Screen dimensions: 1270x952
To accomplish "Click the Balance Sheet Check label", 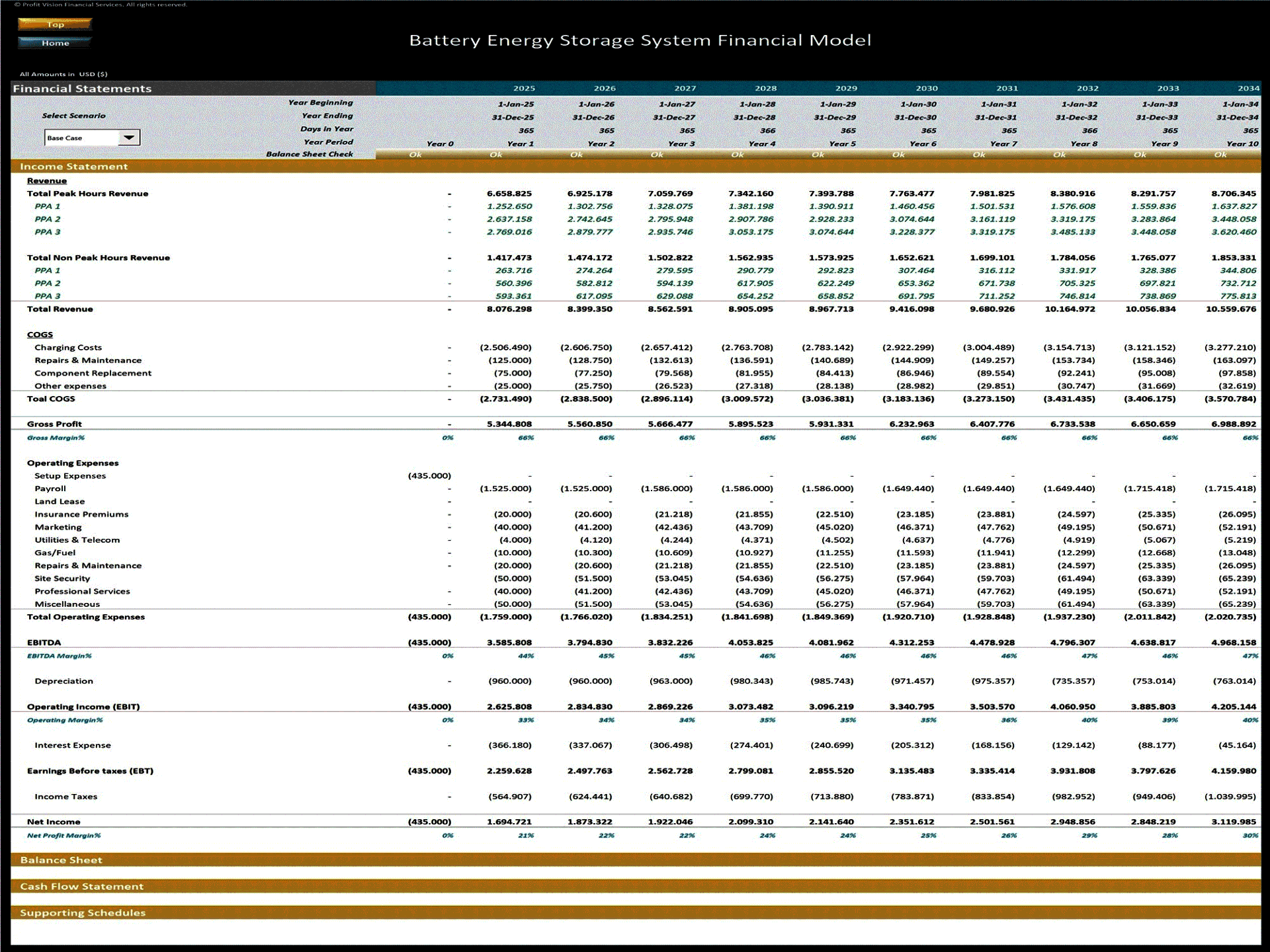I will tap(310, 154).
